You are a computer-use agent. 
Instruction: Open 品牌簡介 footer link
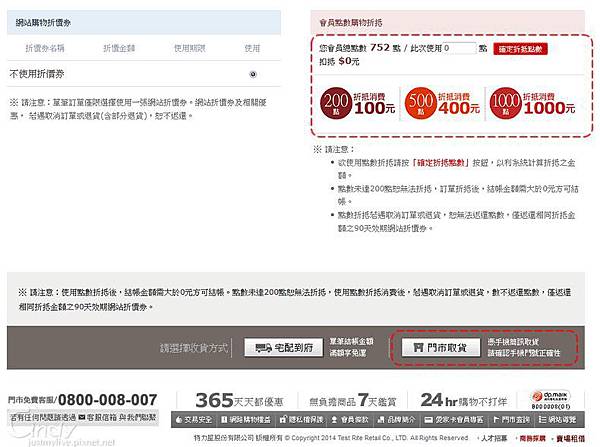coord(396,420)
